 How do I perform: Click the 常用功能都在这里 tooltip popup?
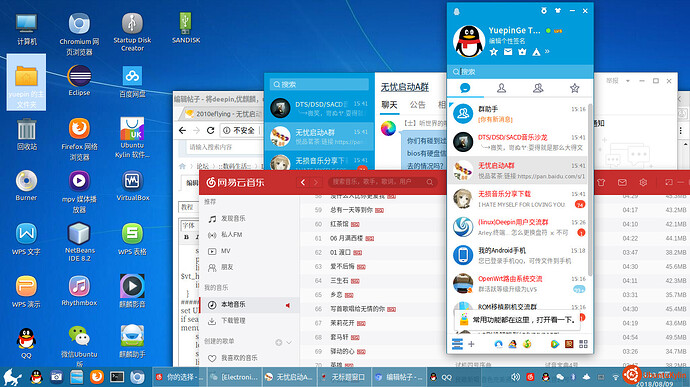[x=518, y=320]
